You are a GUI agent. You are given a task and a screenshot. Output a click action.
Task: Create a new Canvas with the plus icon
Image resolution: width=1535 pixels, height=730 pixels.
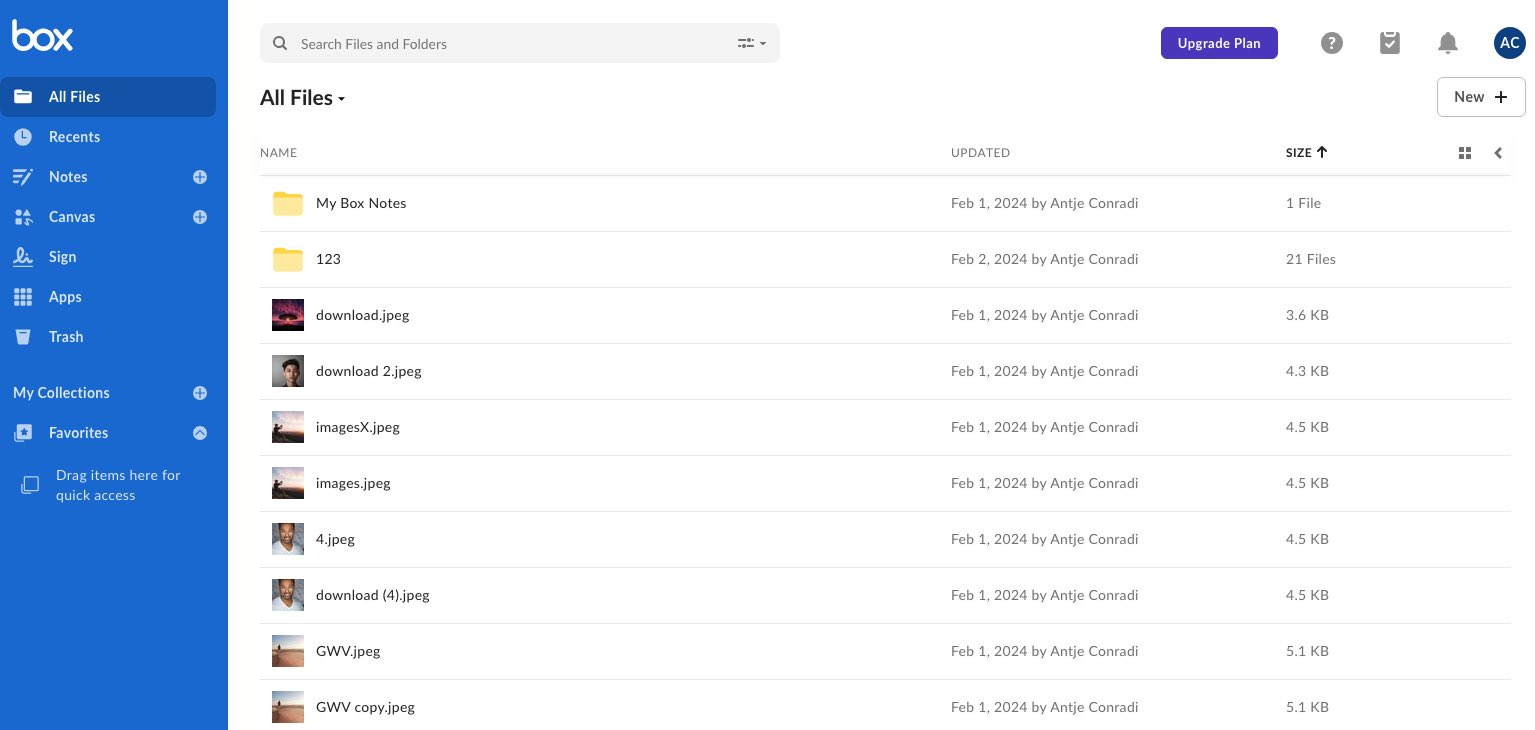[x=200, y=217]
